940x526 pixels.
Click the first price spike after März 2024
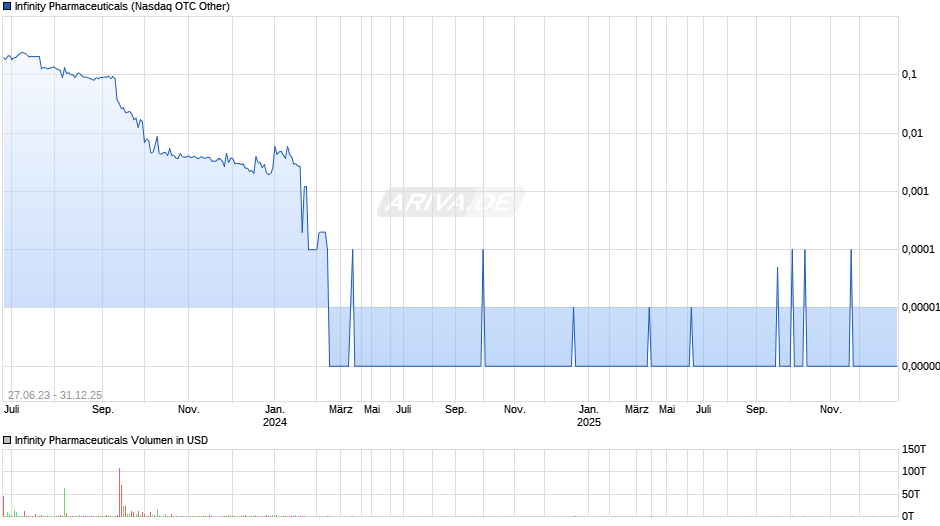(352, 308)
